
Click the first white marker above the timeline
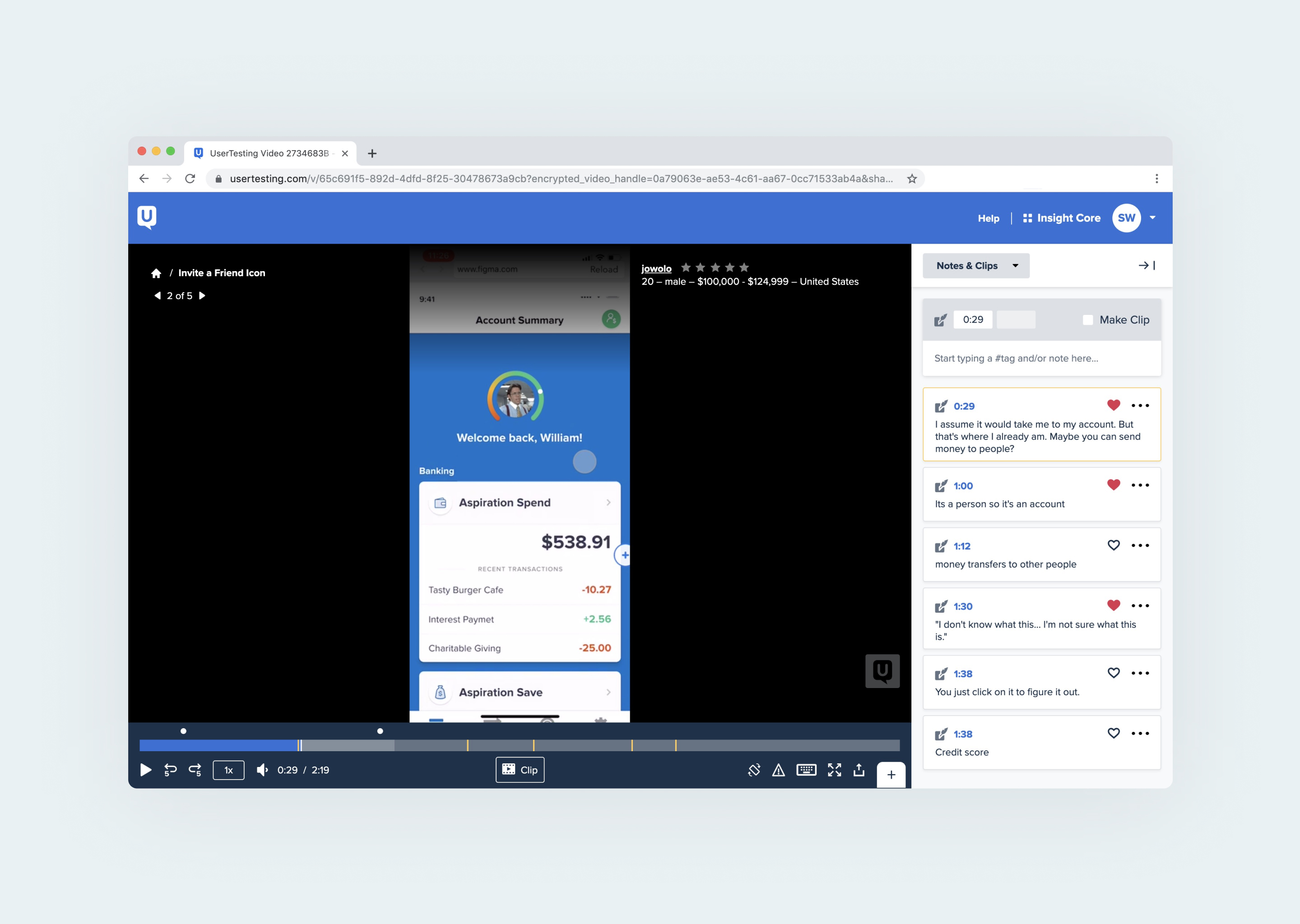[x=183, y=731]
